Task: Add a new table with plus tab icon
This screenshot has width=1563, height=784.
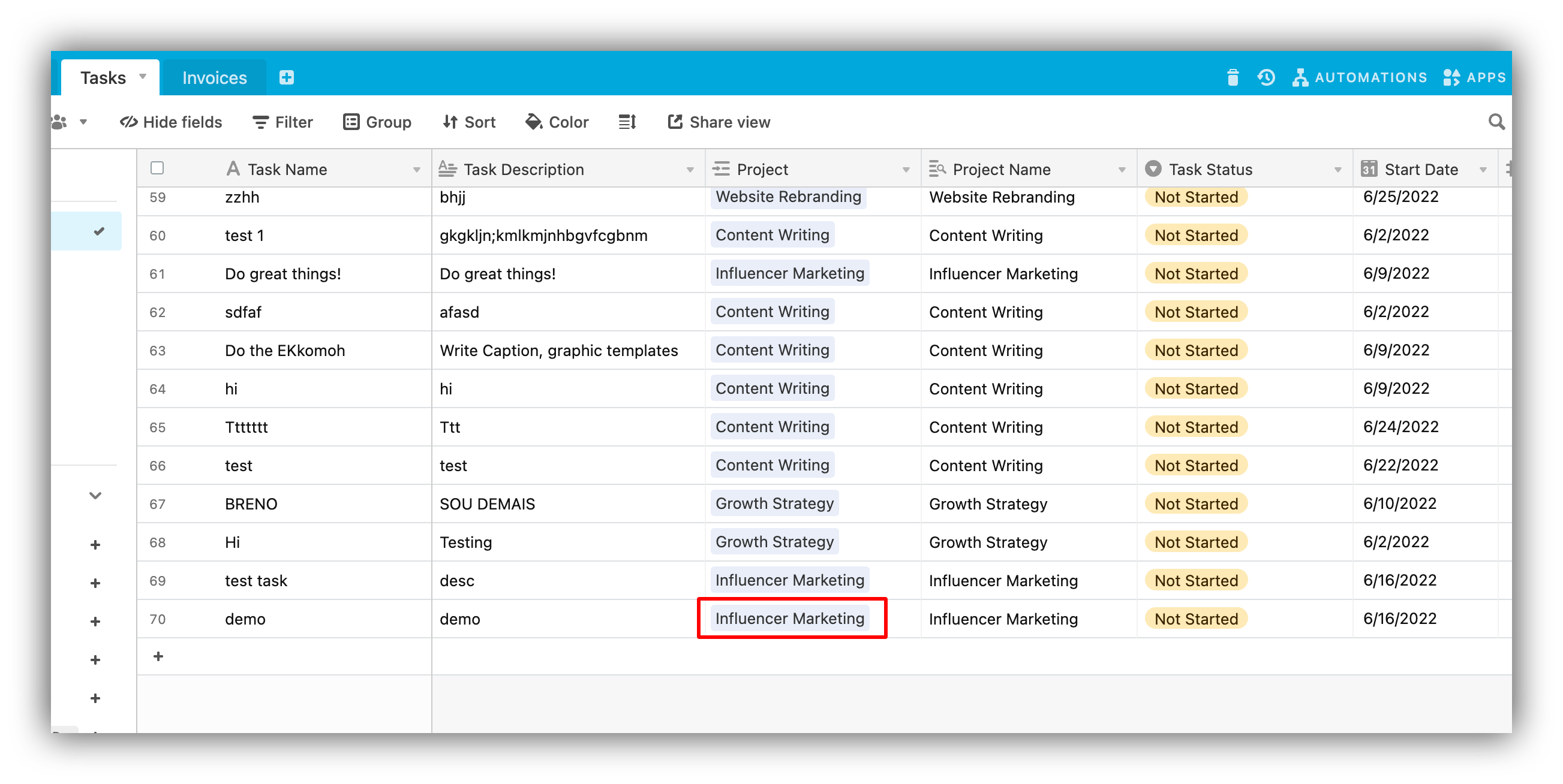Action: click(x=286, y=77)
